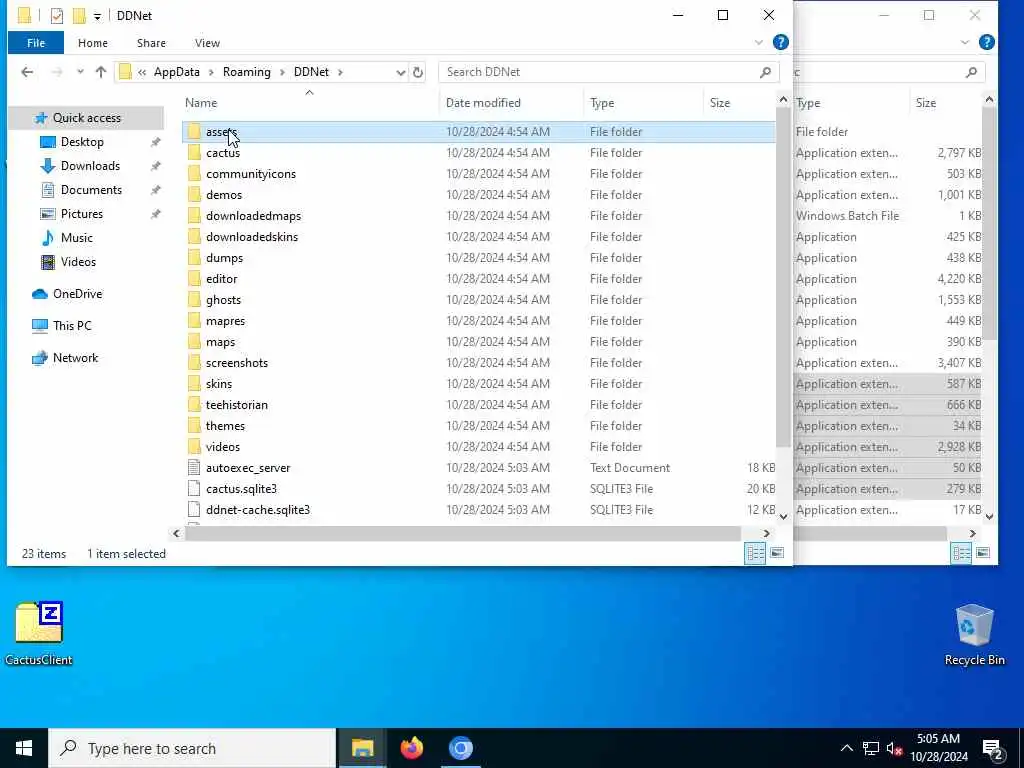
Task: Click the network tray icon
Action: coord(870,748)
